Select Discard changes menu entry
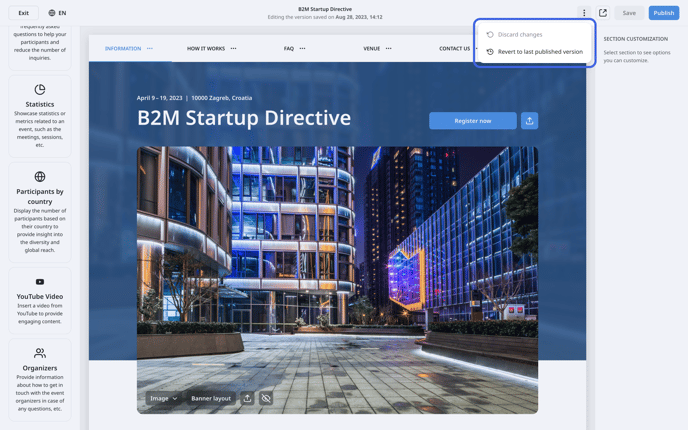Viewport: 688px width, 430px height. [534, 34]
